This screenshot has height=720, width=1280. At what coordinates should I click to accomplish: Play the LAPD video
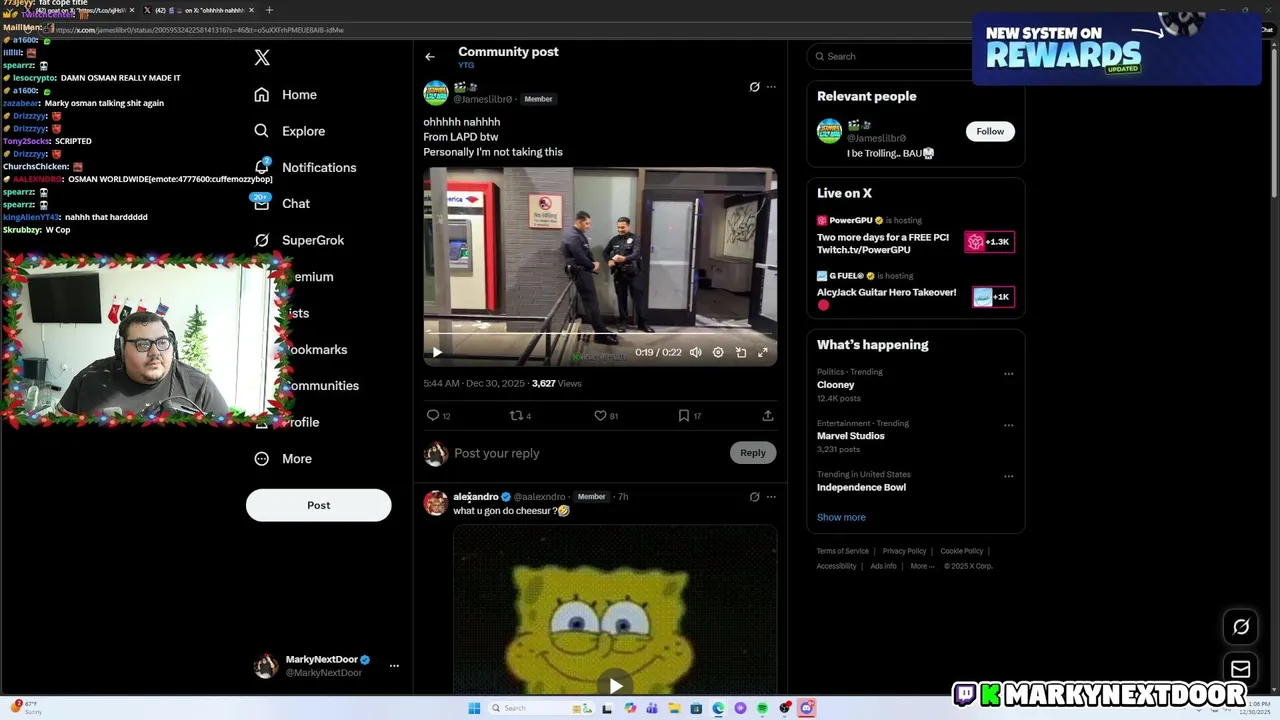437,352
